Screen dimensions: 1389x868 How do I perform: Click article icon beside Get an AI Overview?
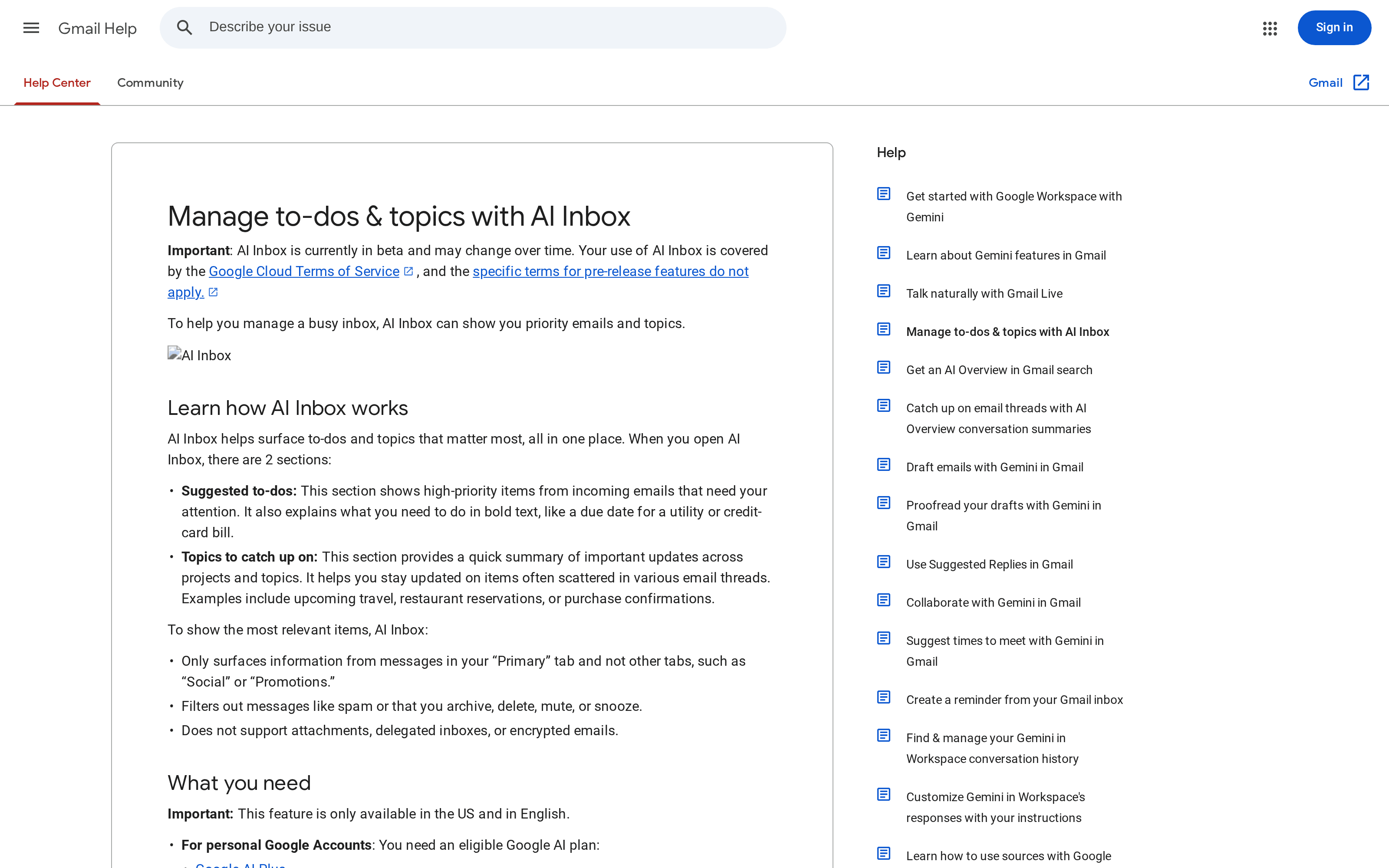point(884,368)
